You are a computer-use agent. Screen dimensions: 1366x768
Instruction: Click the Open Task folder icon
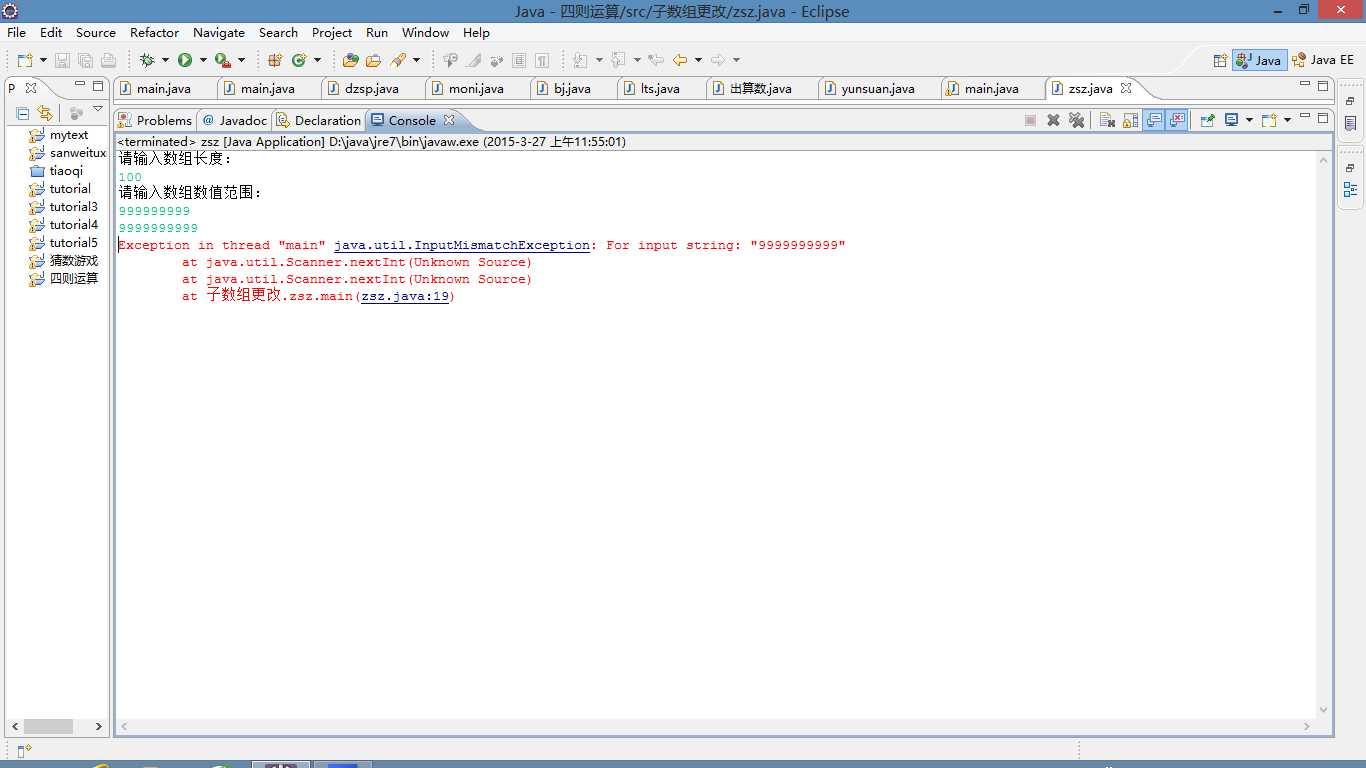[x=373, y=61]
